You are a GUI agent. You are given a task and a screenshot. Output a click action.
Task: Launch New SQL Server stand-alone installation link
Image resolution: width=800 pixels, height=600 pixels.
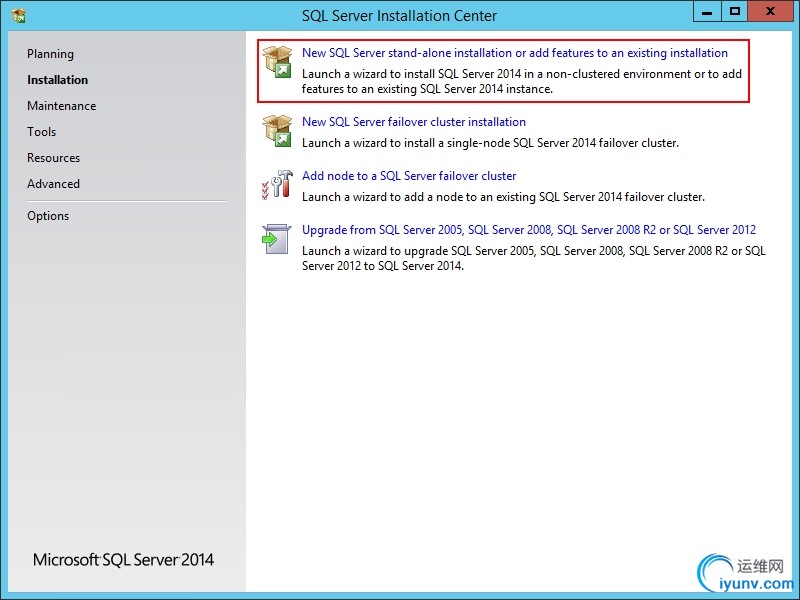tap(515, 53)
